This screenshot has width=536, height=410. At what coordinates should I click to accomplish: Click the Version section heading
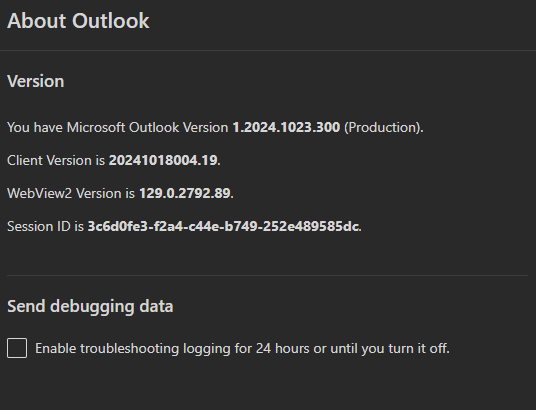(36, 81)
